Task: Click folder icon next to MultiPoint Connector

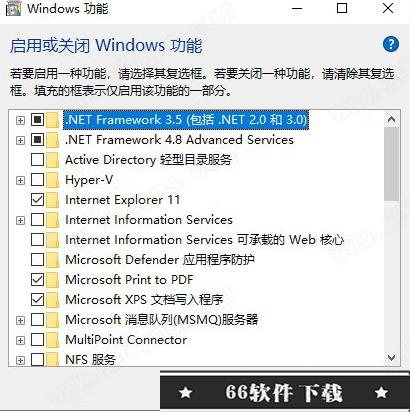Action: 52,340
